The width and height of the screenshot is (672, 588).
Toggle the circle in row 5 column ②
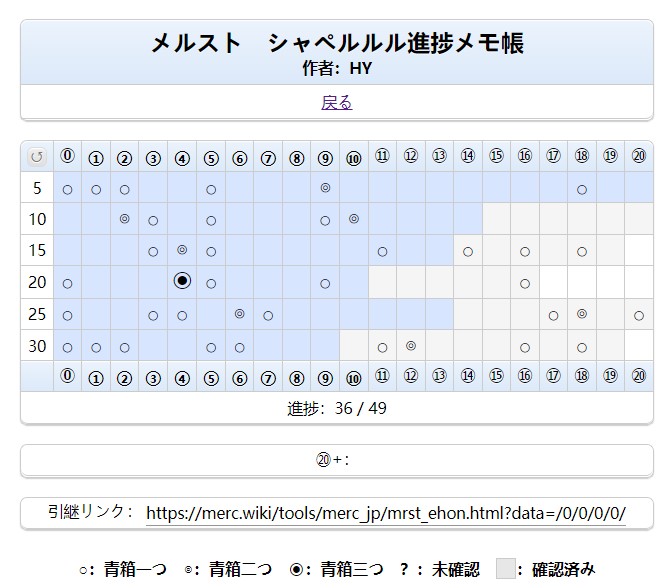(125, 189)
